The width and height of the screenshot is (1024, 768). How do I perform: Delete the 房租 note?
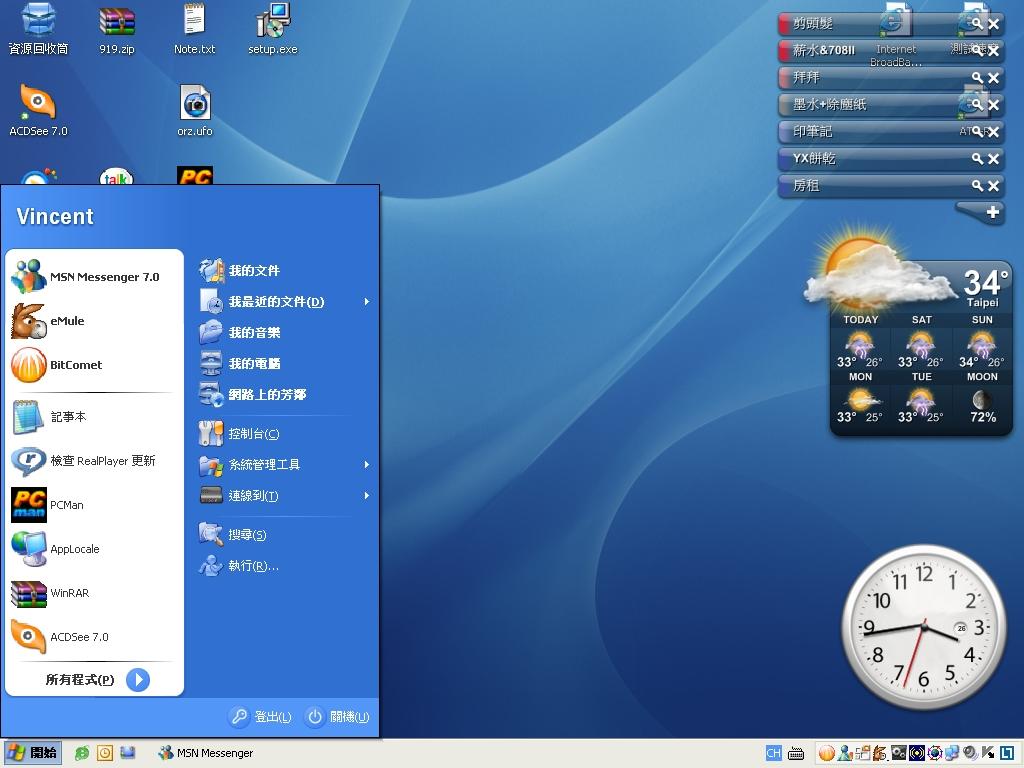click(993, 186)
